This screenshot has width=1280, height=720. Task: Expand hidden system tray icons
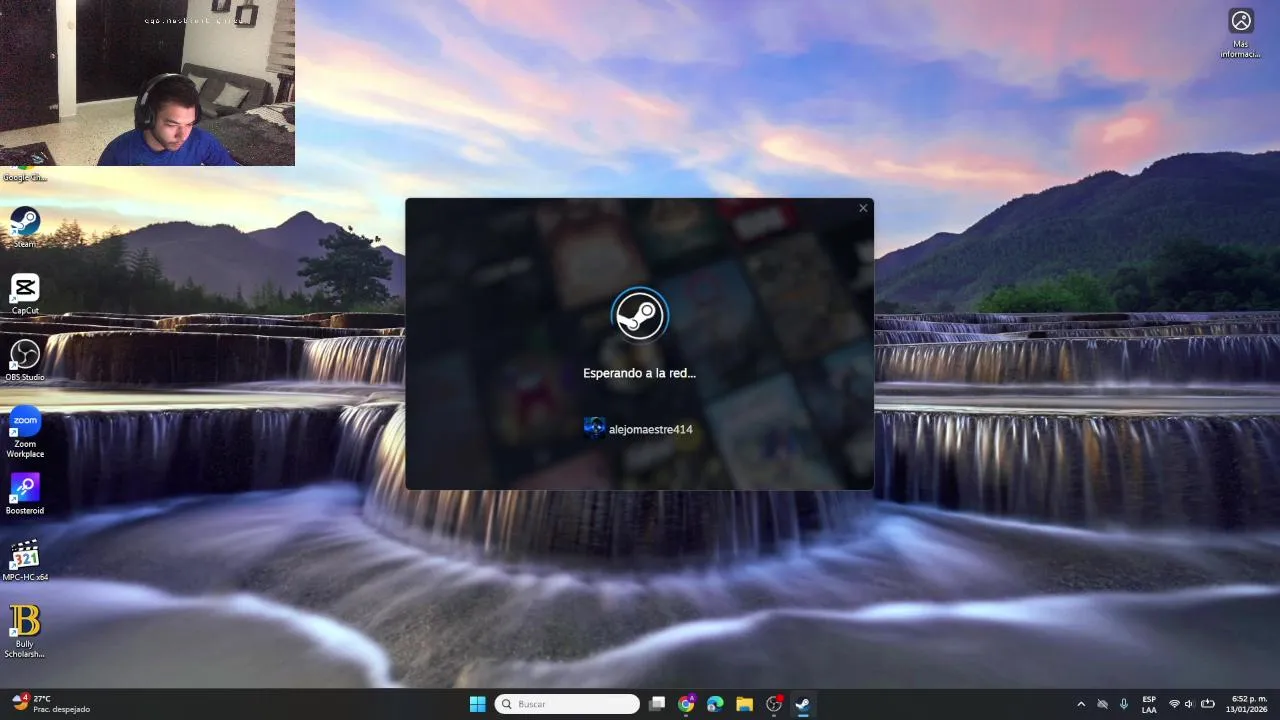click(x=1081, y=704)
